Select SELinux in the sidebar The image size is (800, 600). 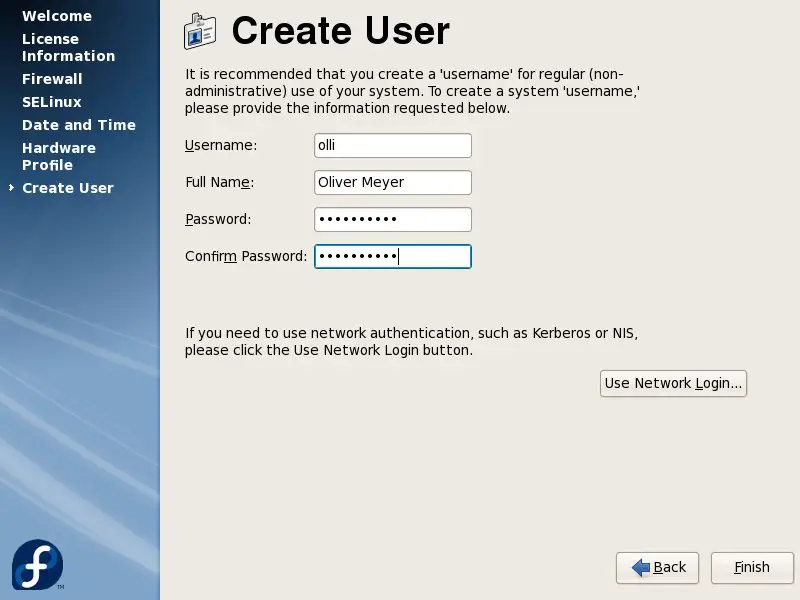(x=52, y=102)
